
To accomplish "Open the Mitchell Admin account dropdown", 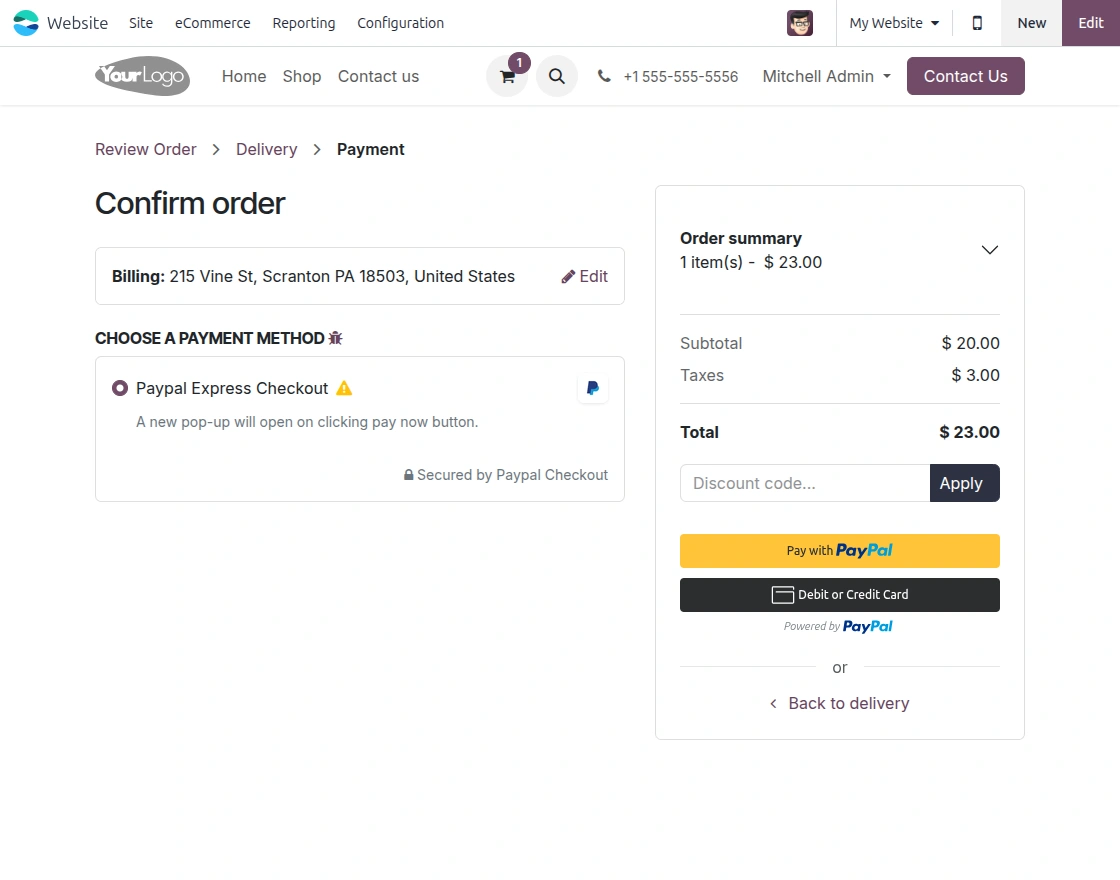I will click(x=826, y=76).
